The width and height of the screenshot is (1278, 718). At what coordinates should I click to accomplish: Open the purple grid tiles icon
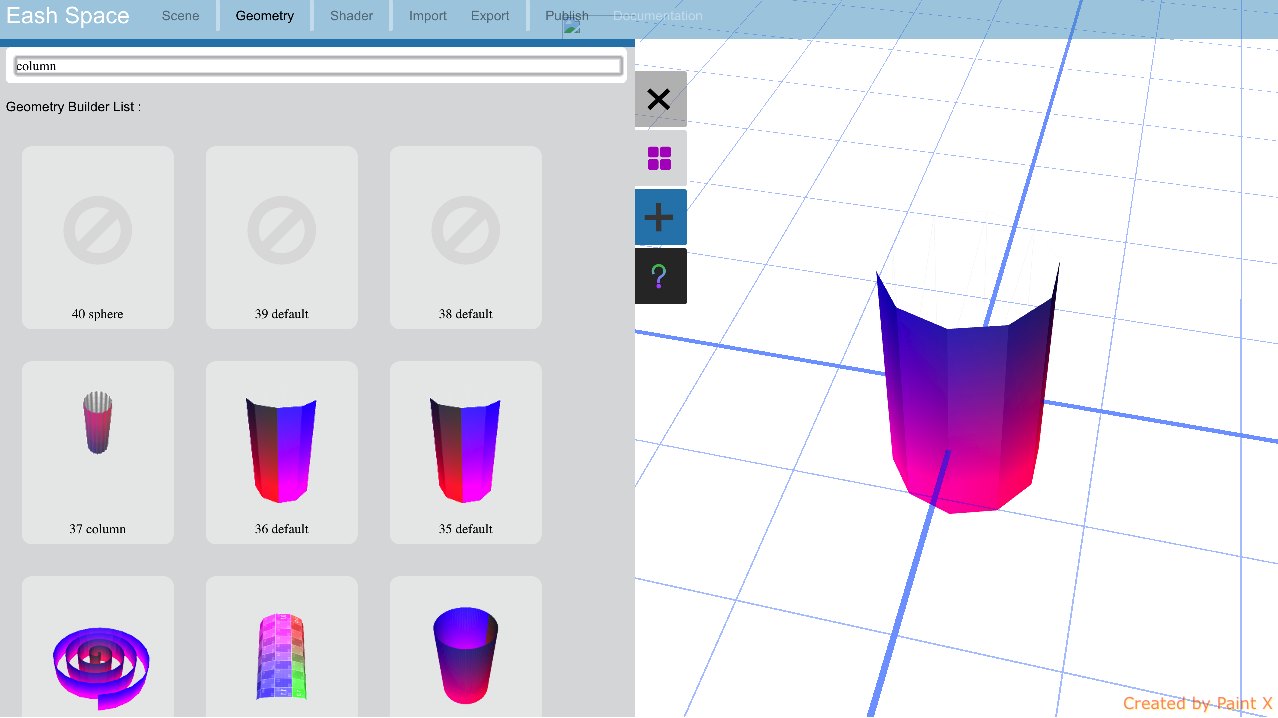tap(660, 158)
